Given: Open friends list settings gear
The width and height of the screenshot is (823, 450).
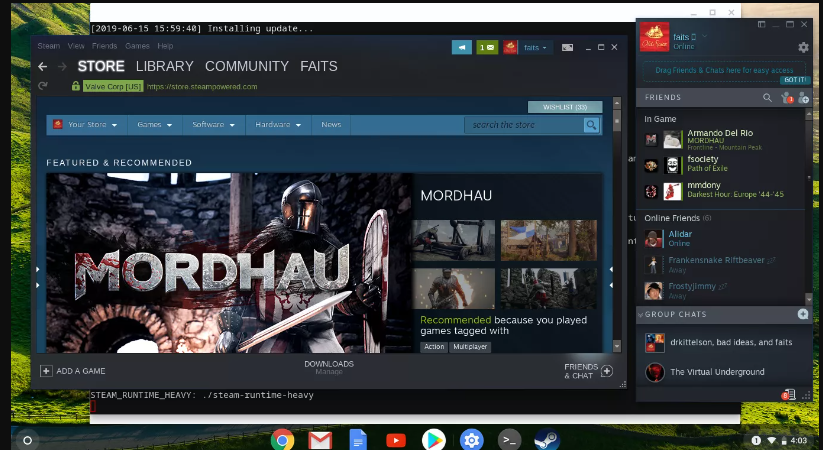Looking at the screenshot, I should pos(803,48).
